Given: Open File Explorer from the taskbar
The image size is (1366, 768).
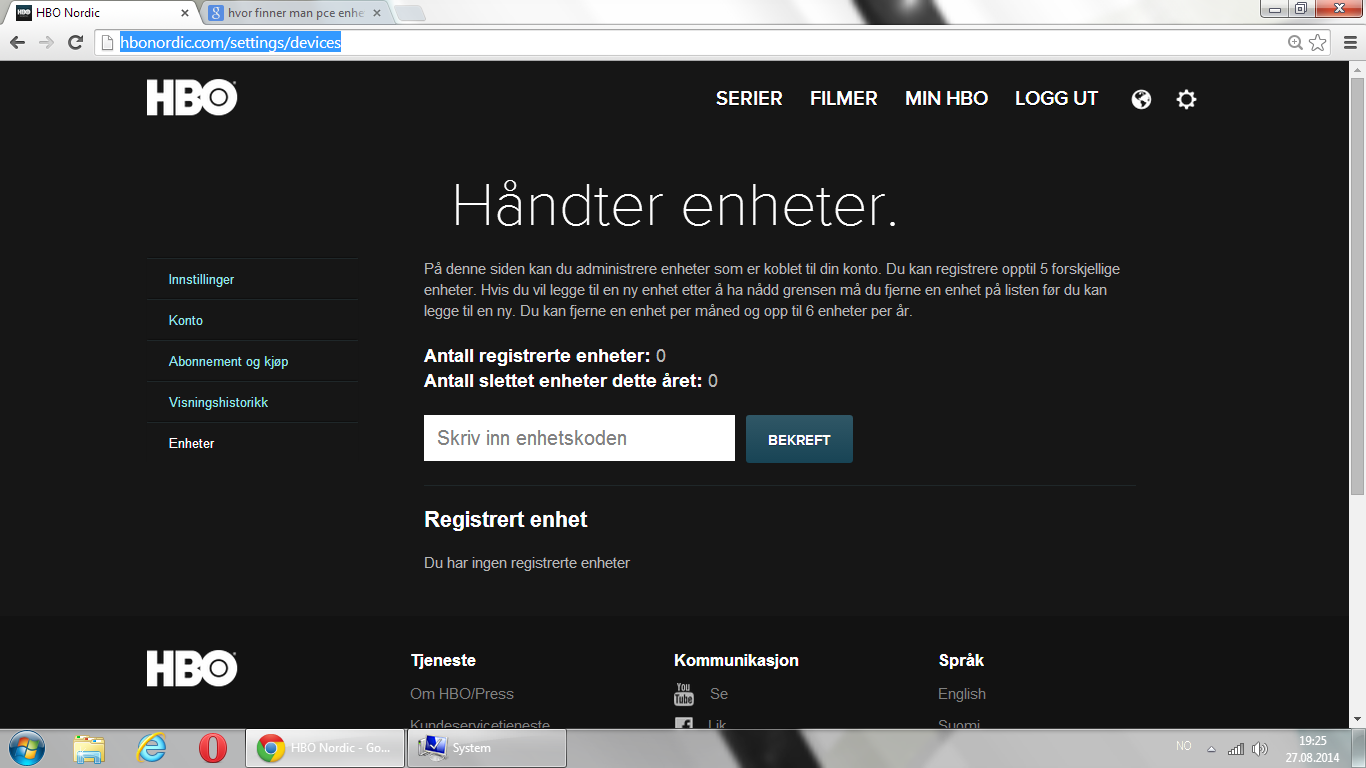Looking at the screenshot, I should [89, 748].
